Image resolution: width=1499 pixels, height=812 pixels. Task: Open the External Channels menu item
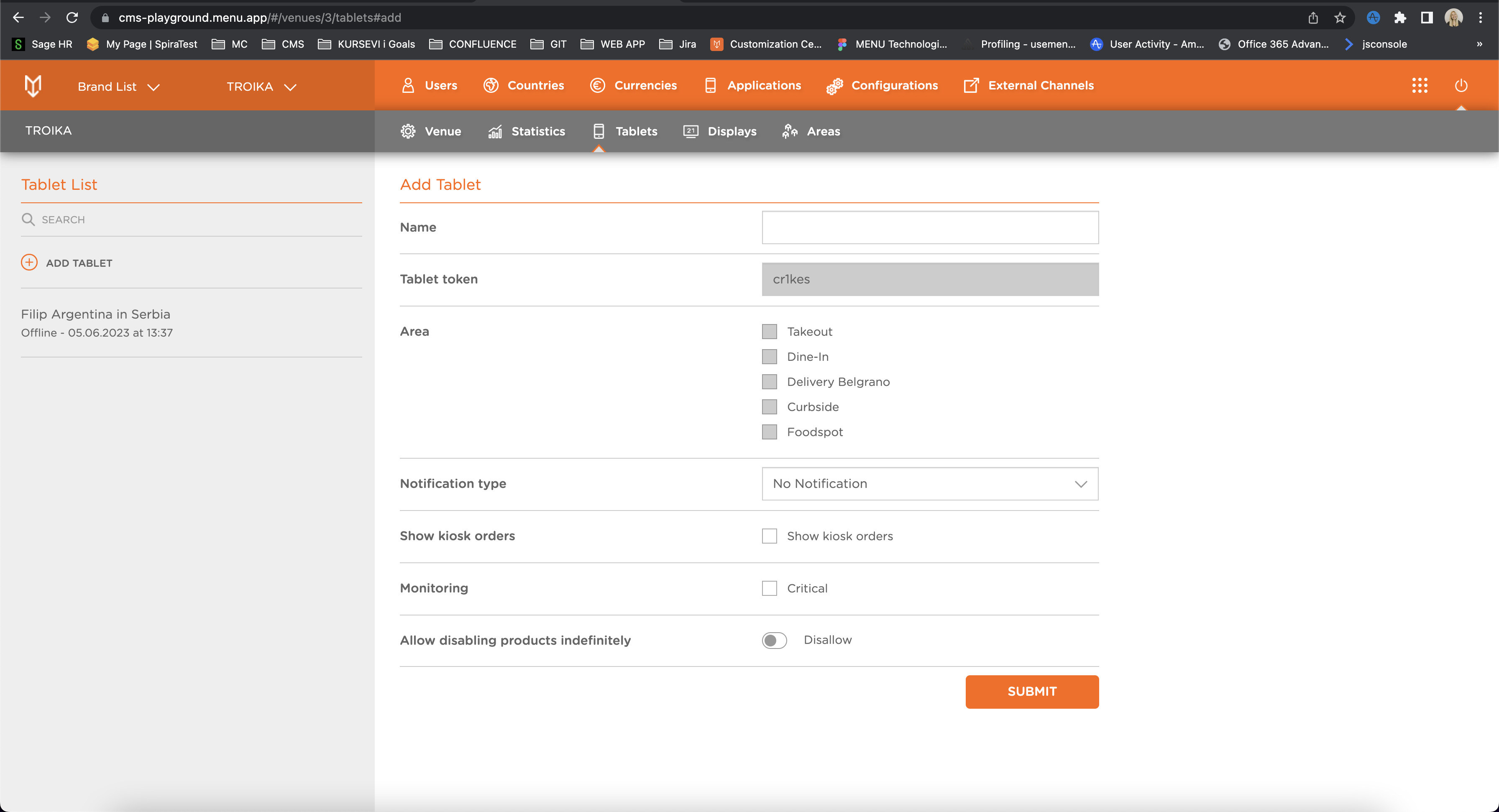[1029, 85]
